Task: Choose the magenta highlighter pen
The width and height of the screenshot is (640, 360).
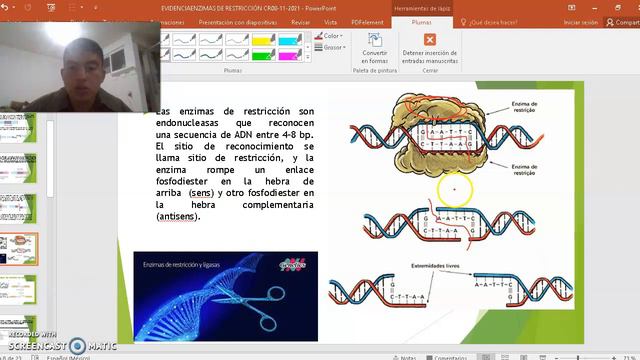Action: pos(290,55)
